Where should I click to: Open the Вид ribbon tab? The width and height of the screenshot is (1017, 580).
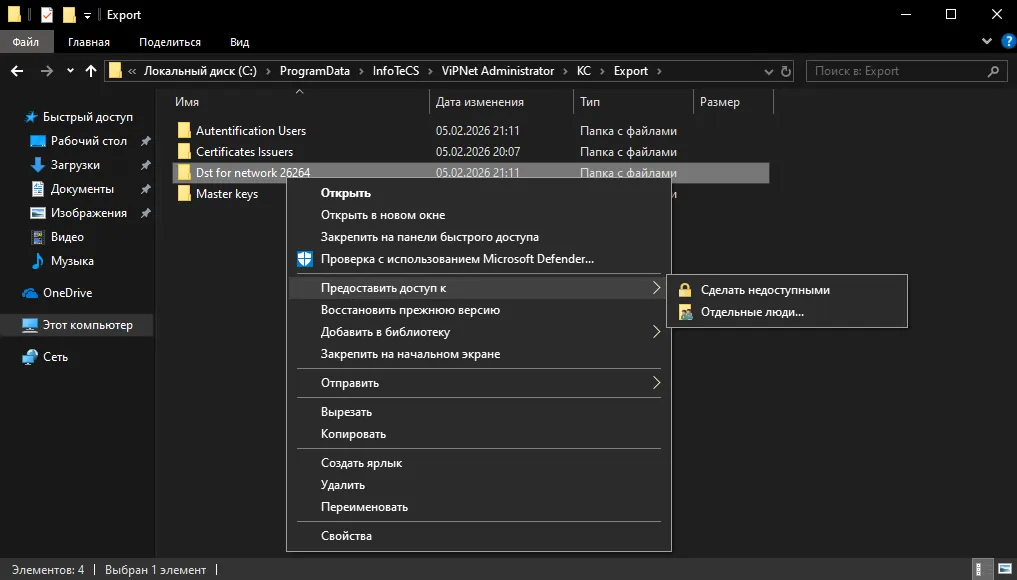pos(239,42)
